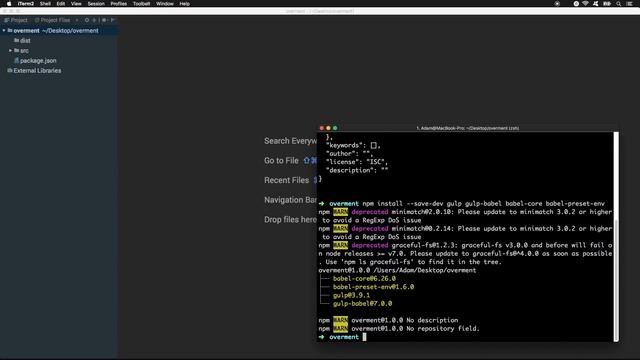Open the iTerm2 application menu

coord(26,4)
